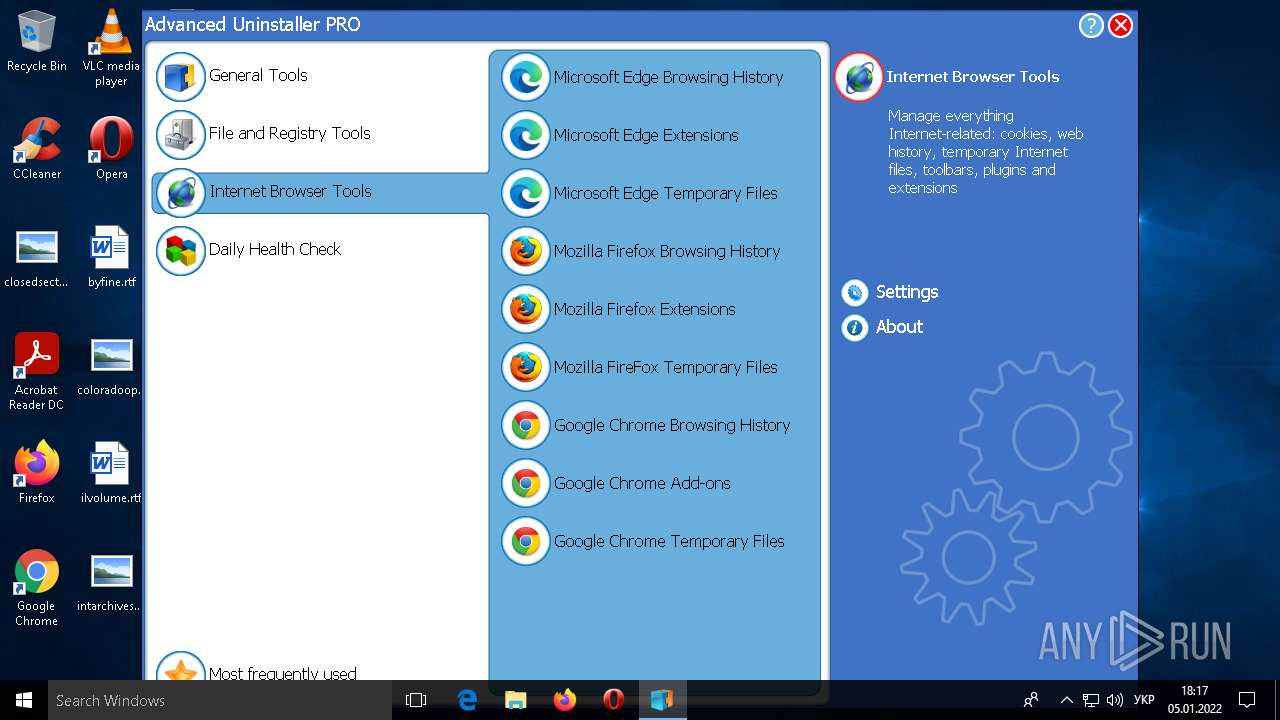Open Opera from the taskbar
This screenshot has height=720, width=1280.
tap(613, 700)
